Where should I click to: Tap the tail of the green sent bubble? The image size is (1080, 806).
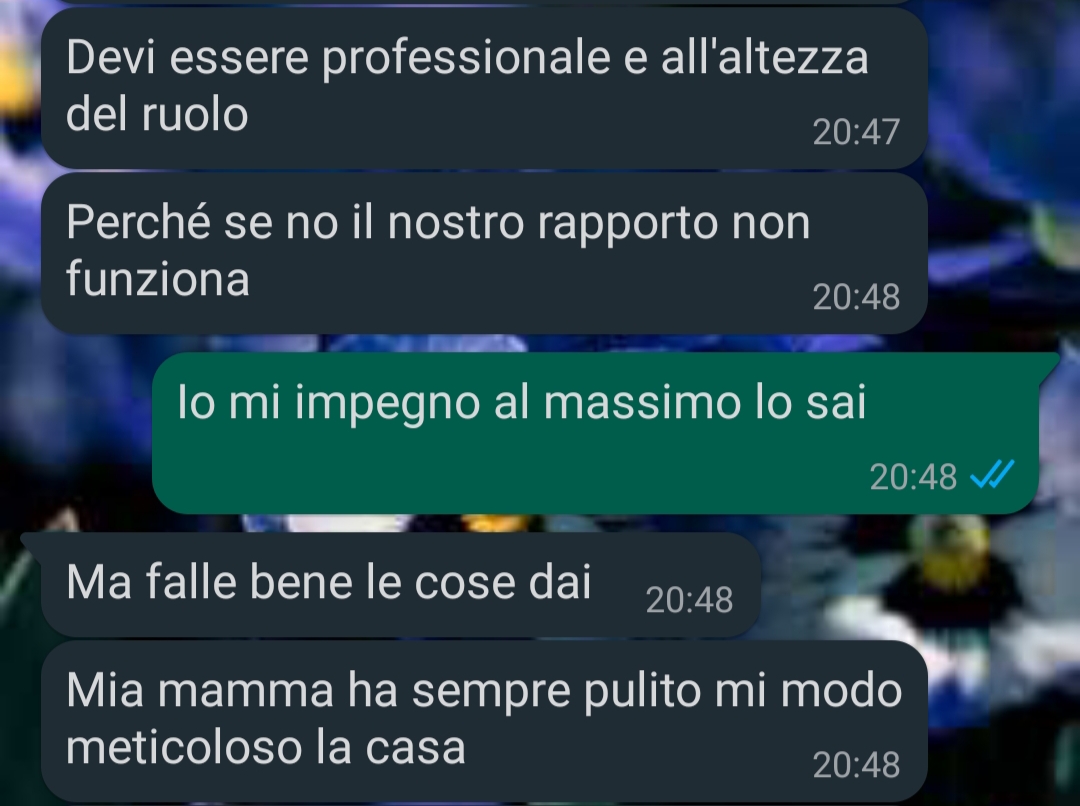(x=1048, y=364)
